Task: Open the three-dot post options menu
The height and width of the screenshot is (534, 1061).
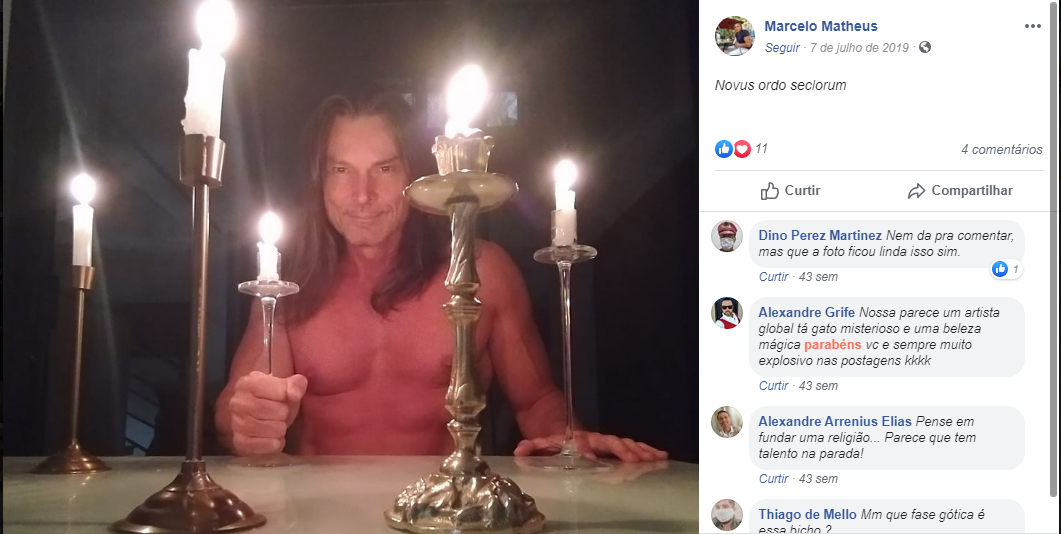Action: pos(1032,26)
